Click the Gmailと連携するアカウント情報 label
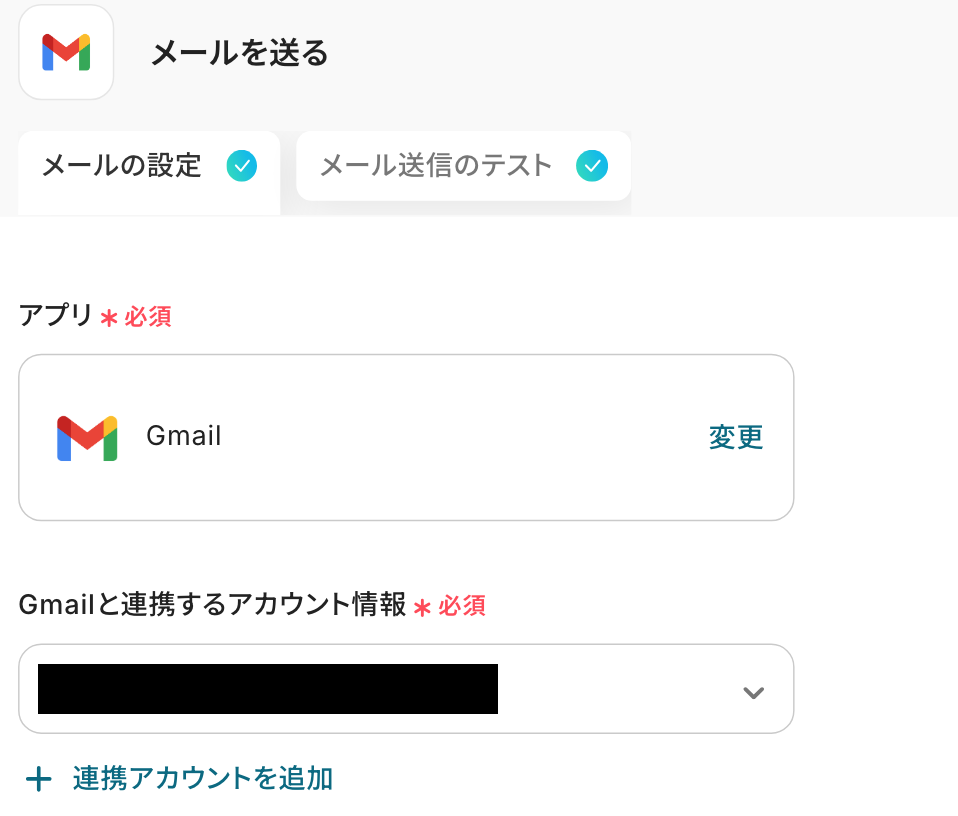This screenshot has height=816, width=958. pyautogui.click(x=212, y=605)
